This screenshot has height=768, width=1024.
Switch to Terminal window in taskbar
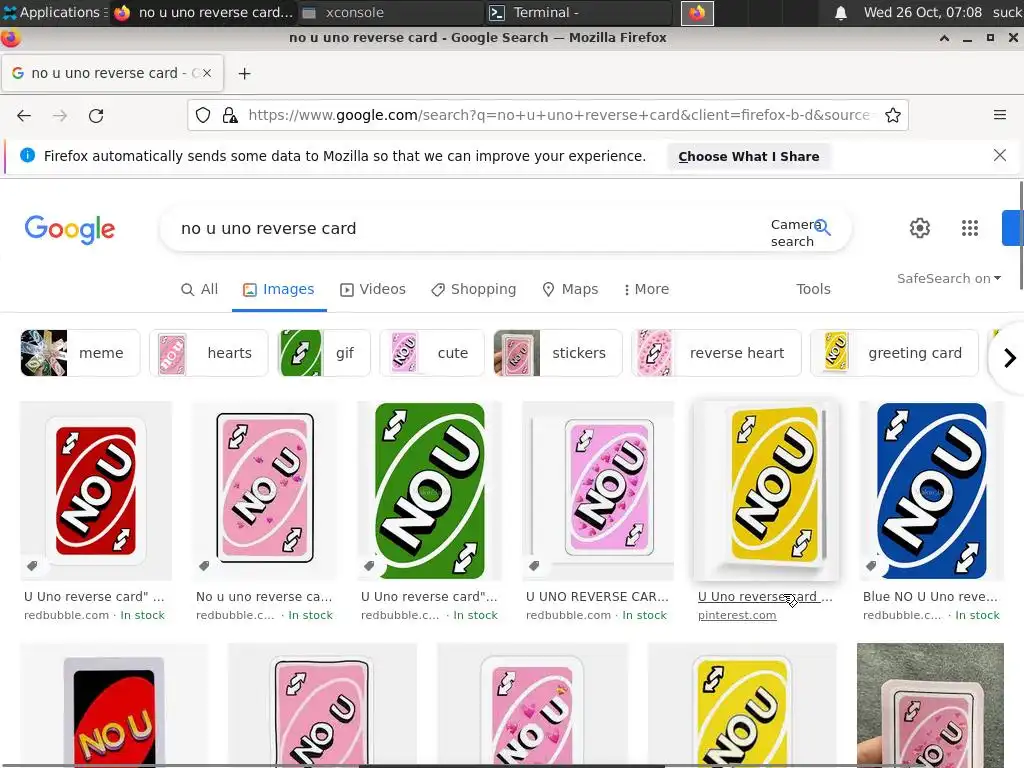[578, 12]
